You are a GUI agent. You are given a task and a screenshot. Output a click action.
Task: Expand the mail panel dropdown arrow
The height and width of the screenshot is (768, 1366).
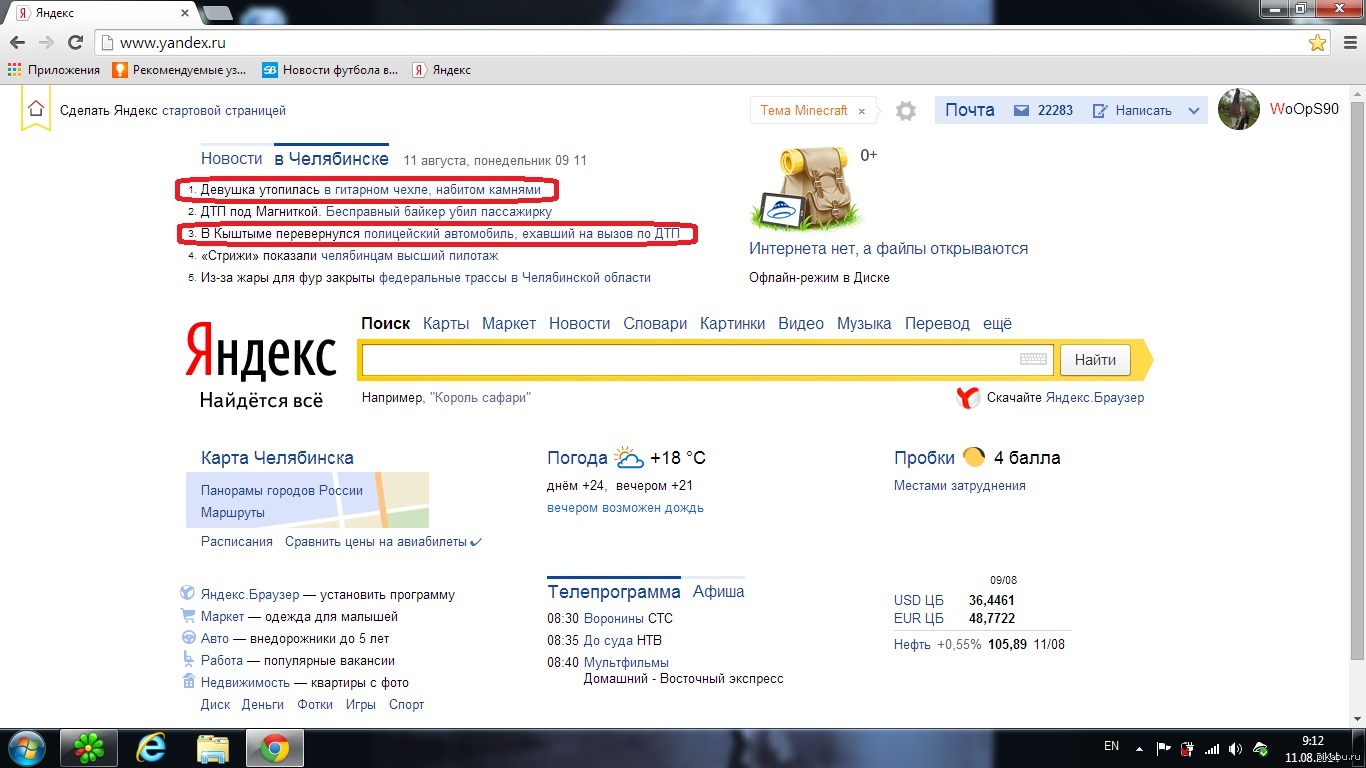click(x=1194, y=111)
